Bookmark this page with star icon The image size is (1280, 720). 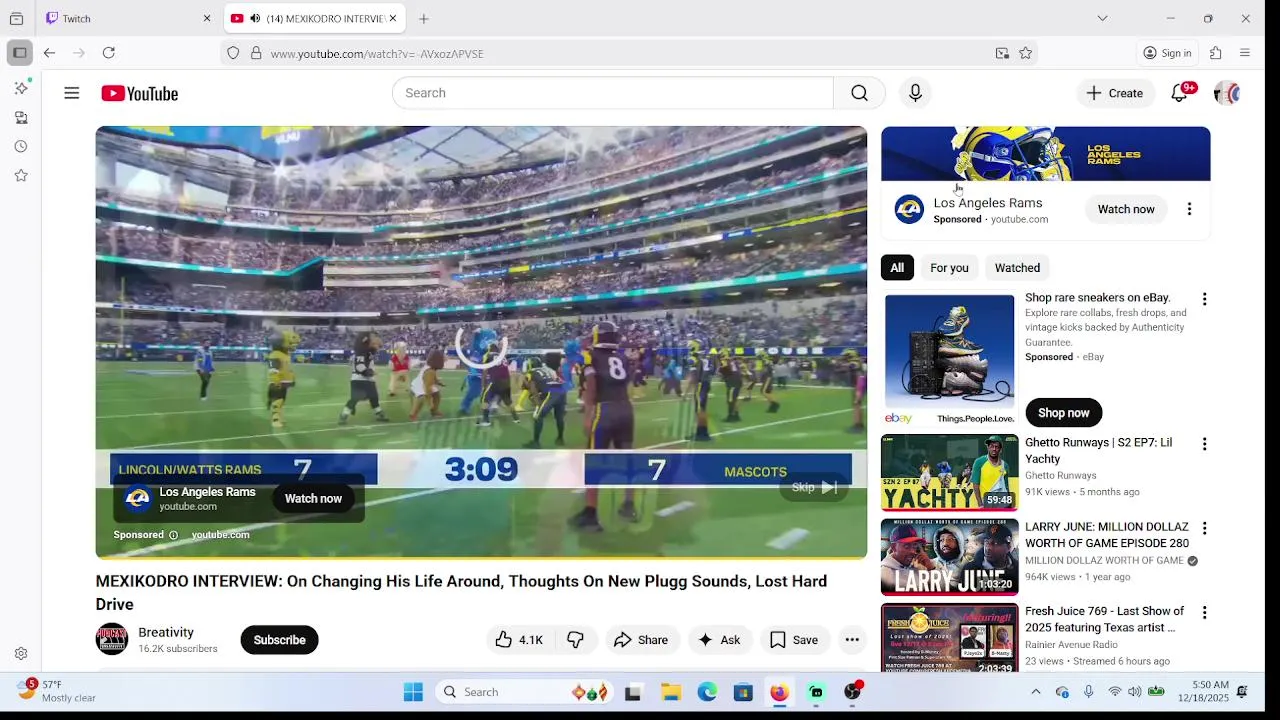click(1025, 53)
